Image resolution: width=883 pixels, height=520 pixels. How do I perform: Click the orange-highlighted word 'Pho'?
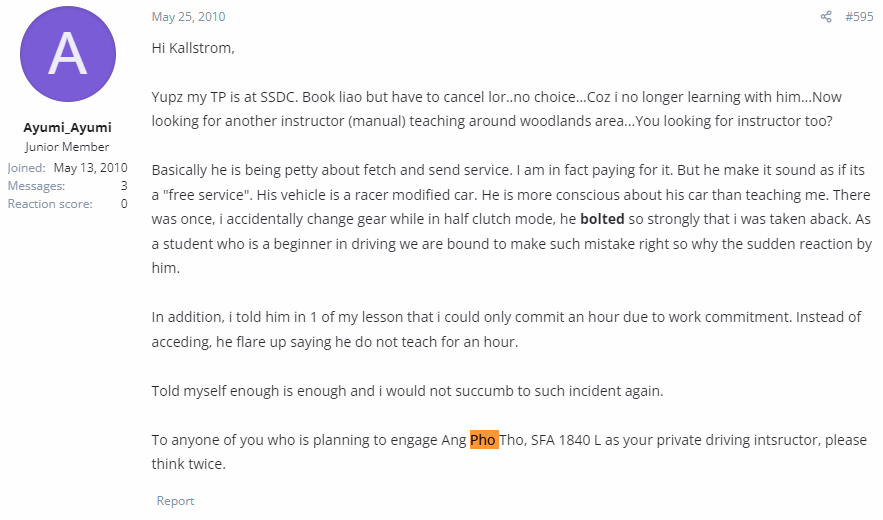click(x=484, y=439)
